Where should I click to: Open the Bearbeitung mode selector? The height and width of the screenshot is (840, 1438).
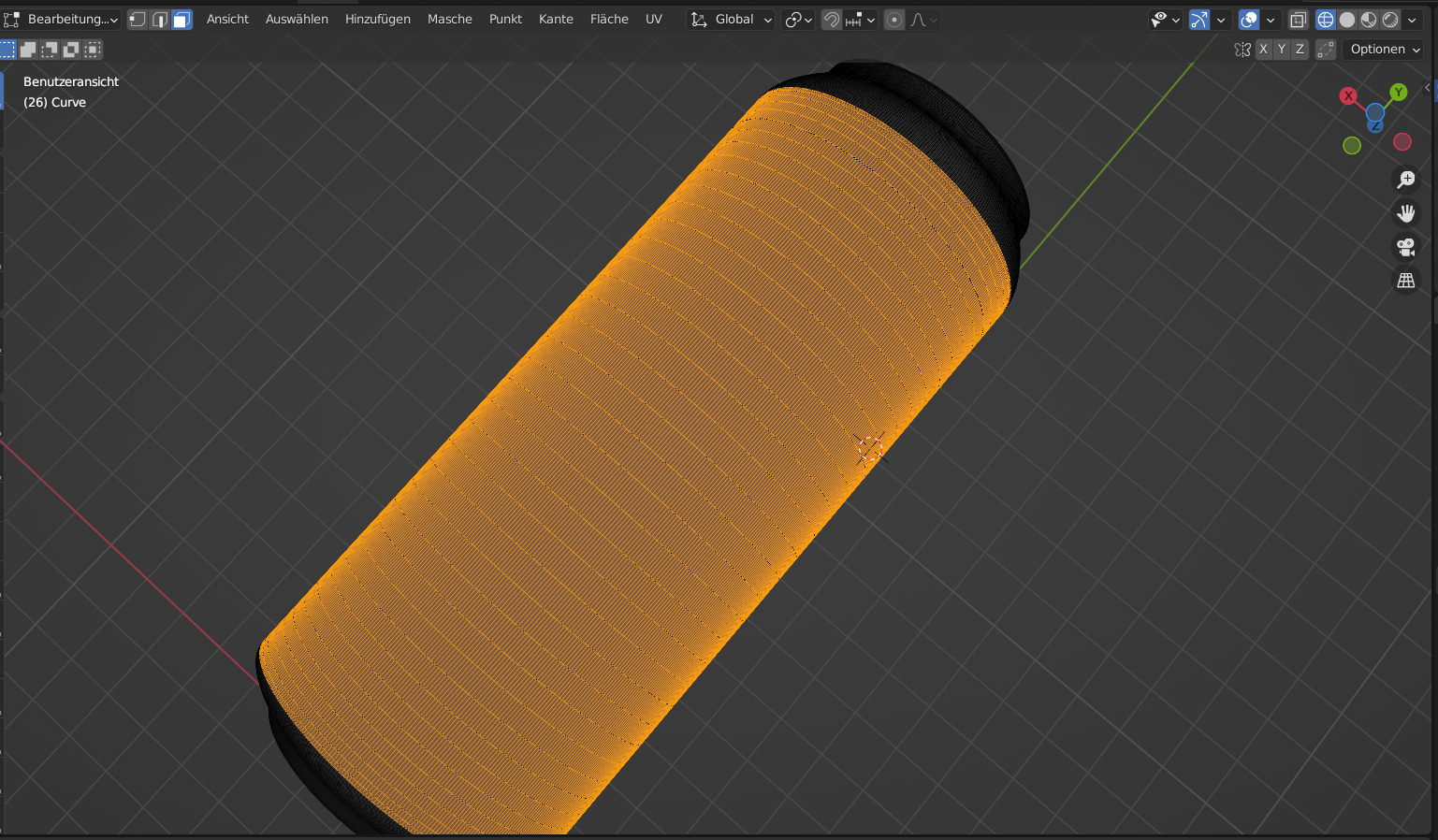pyautogui.click(x=63, y=20)
